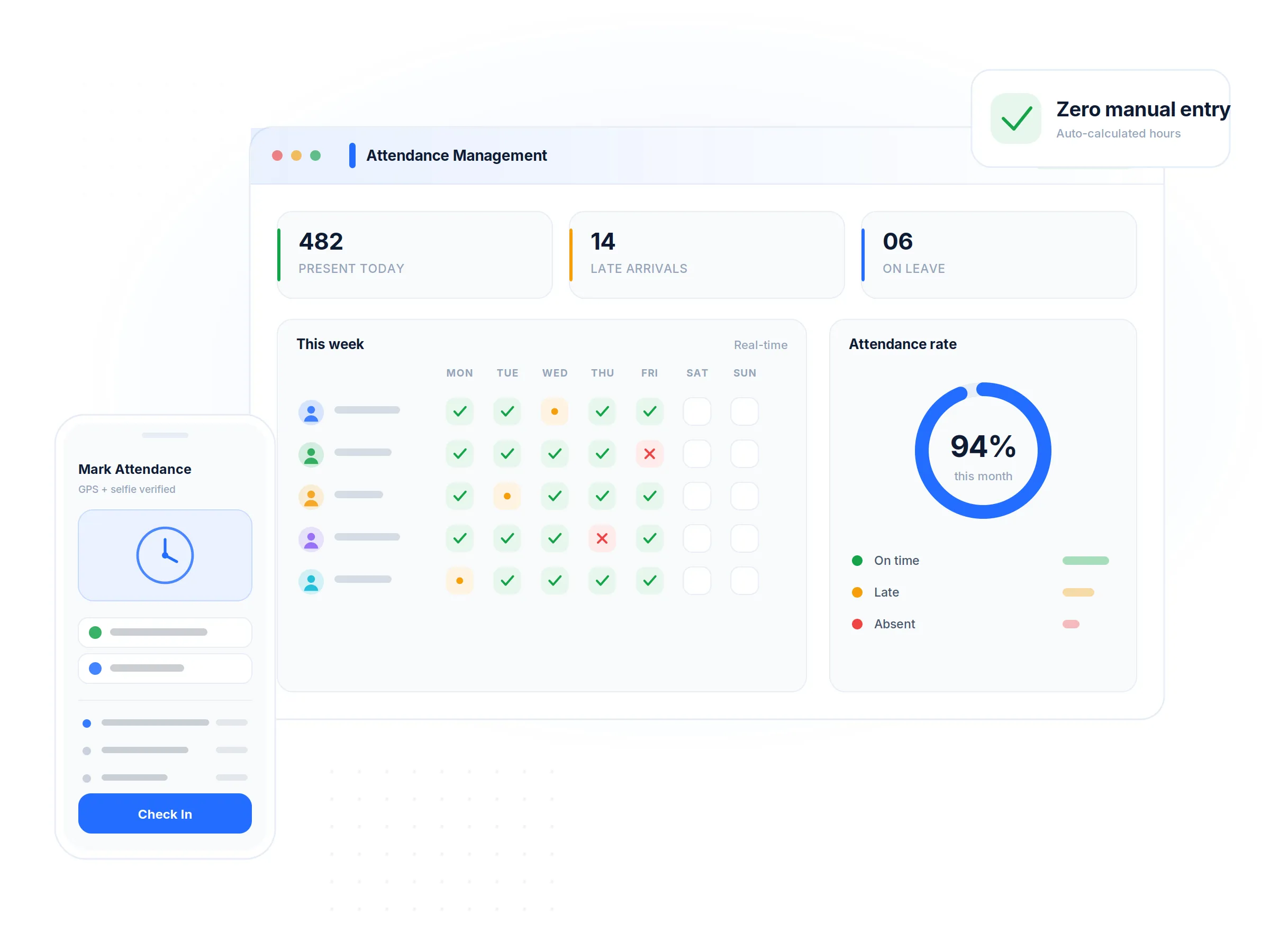
Task: Click the blue user avatar in the first row
Action: pyautogui.click(x=311, y=412)
